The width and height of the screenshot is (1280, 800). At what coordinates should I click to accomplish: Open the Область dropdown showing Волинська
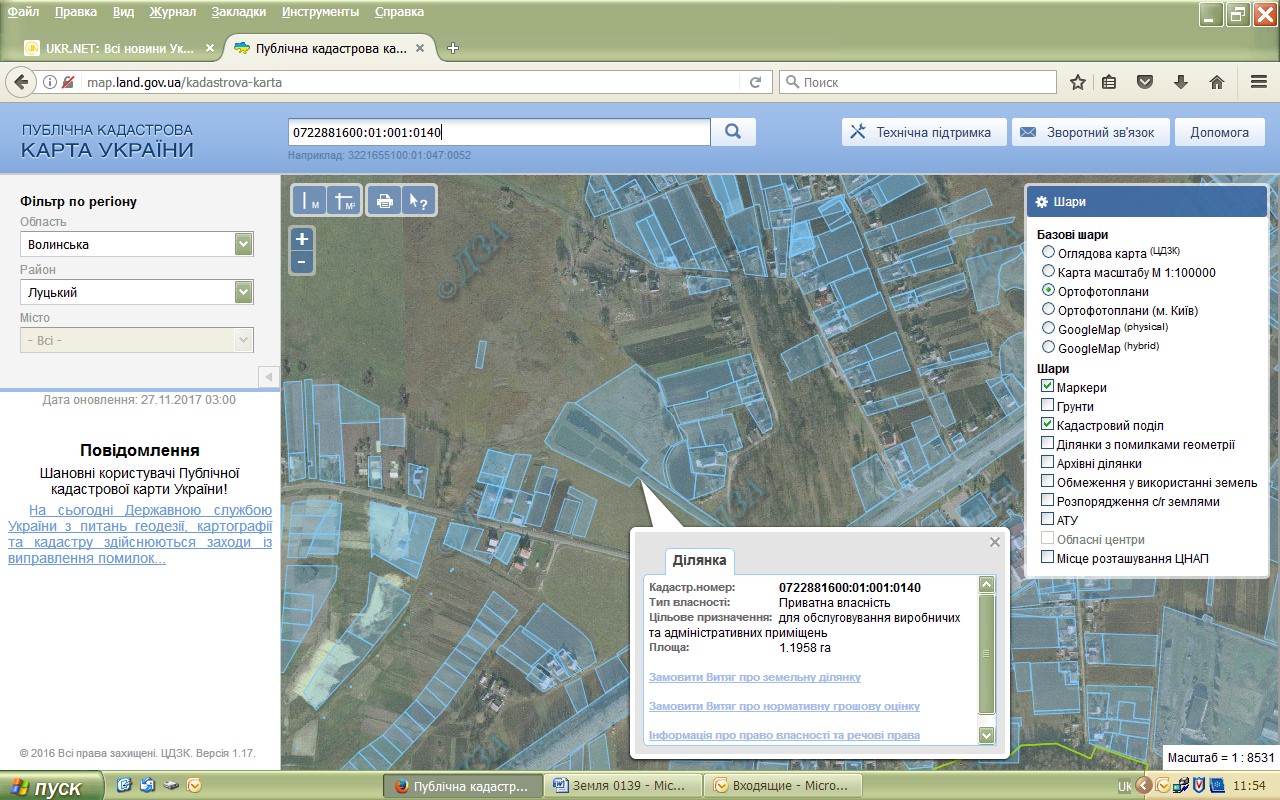tap(137, 244)
